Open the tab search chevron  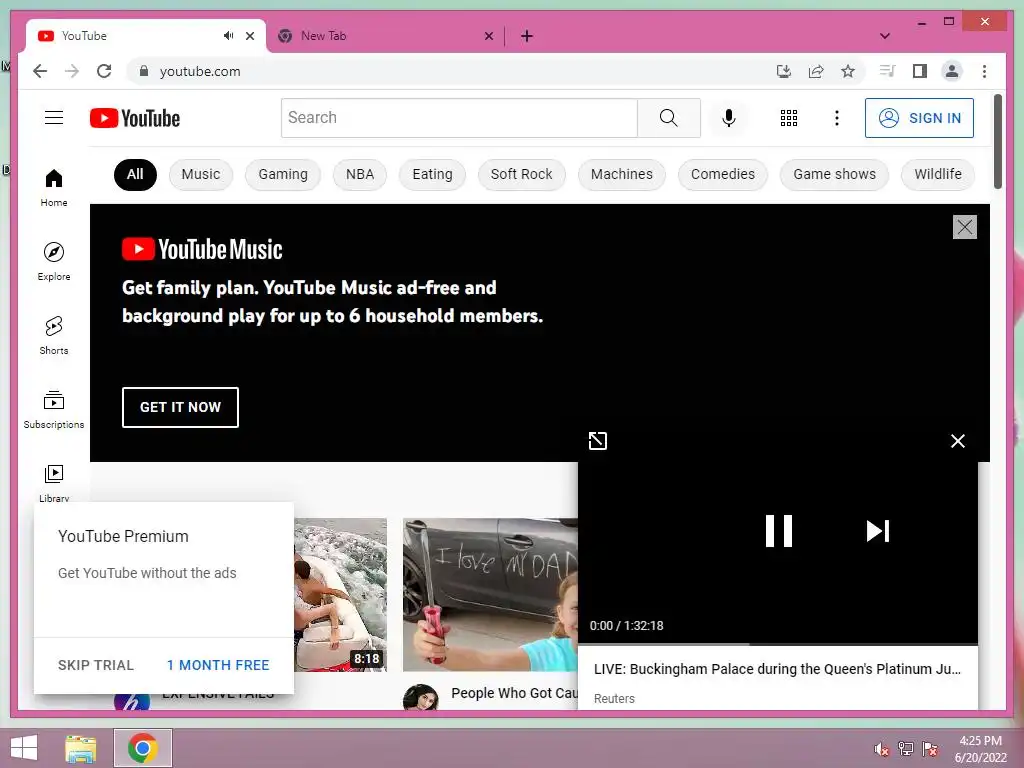tap(885, 36)
